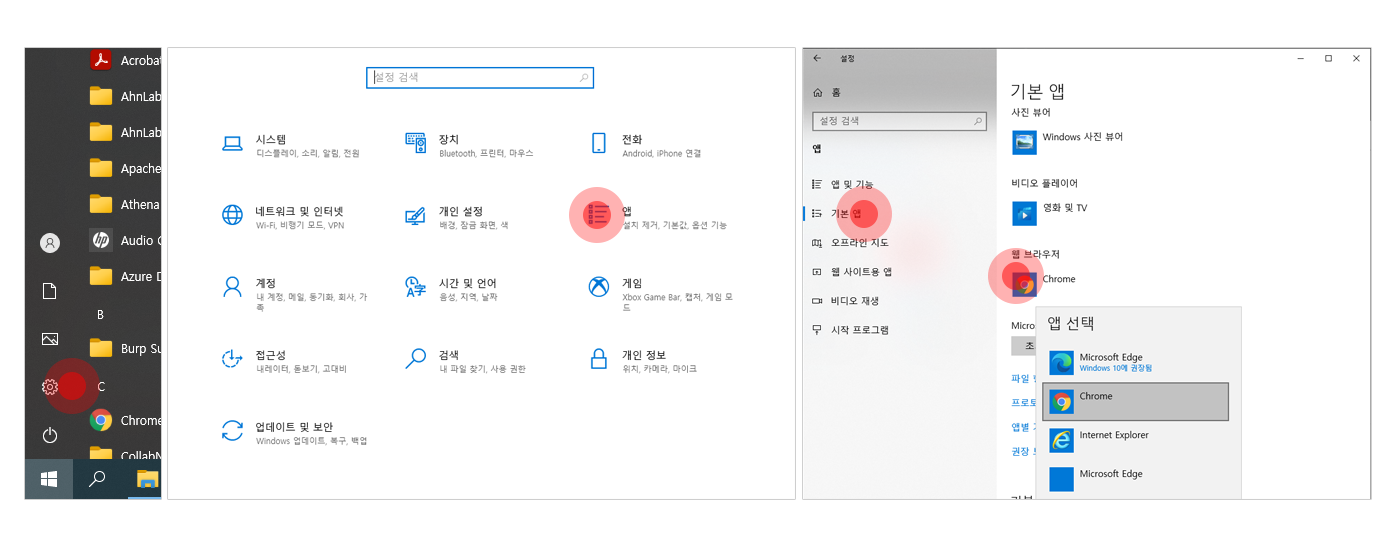Image resolution: width=1400 pixels, height=543 pixels.
Task: Open the 계정 settings category
Action: point(296,295)
